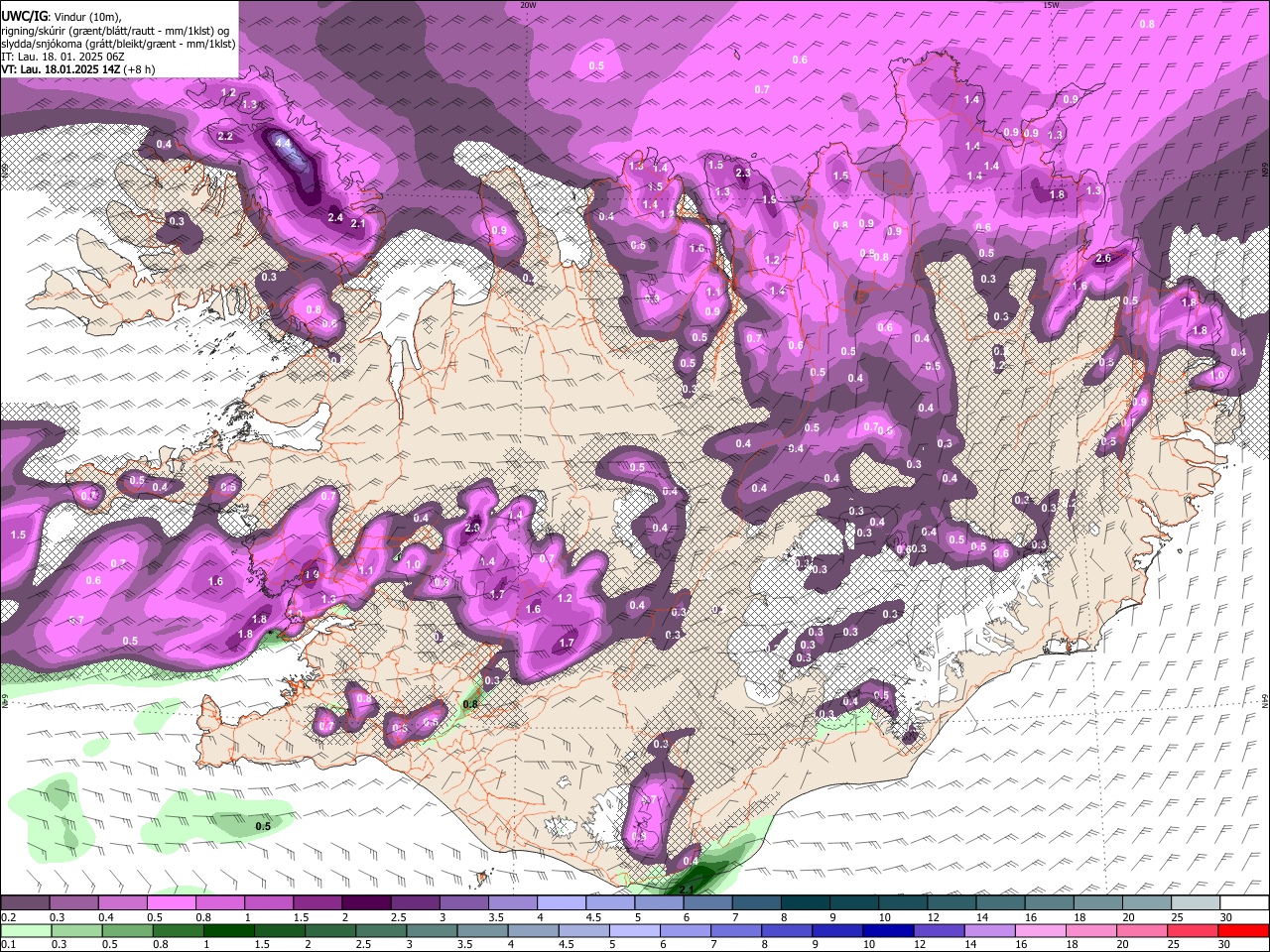Pick top-row swatch between 1 and 1.5
The height and width of the screenshot is (952, 1270).
point(269,902)
